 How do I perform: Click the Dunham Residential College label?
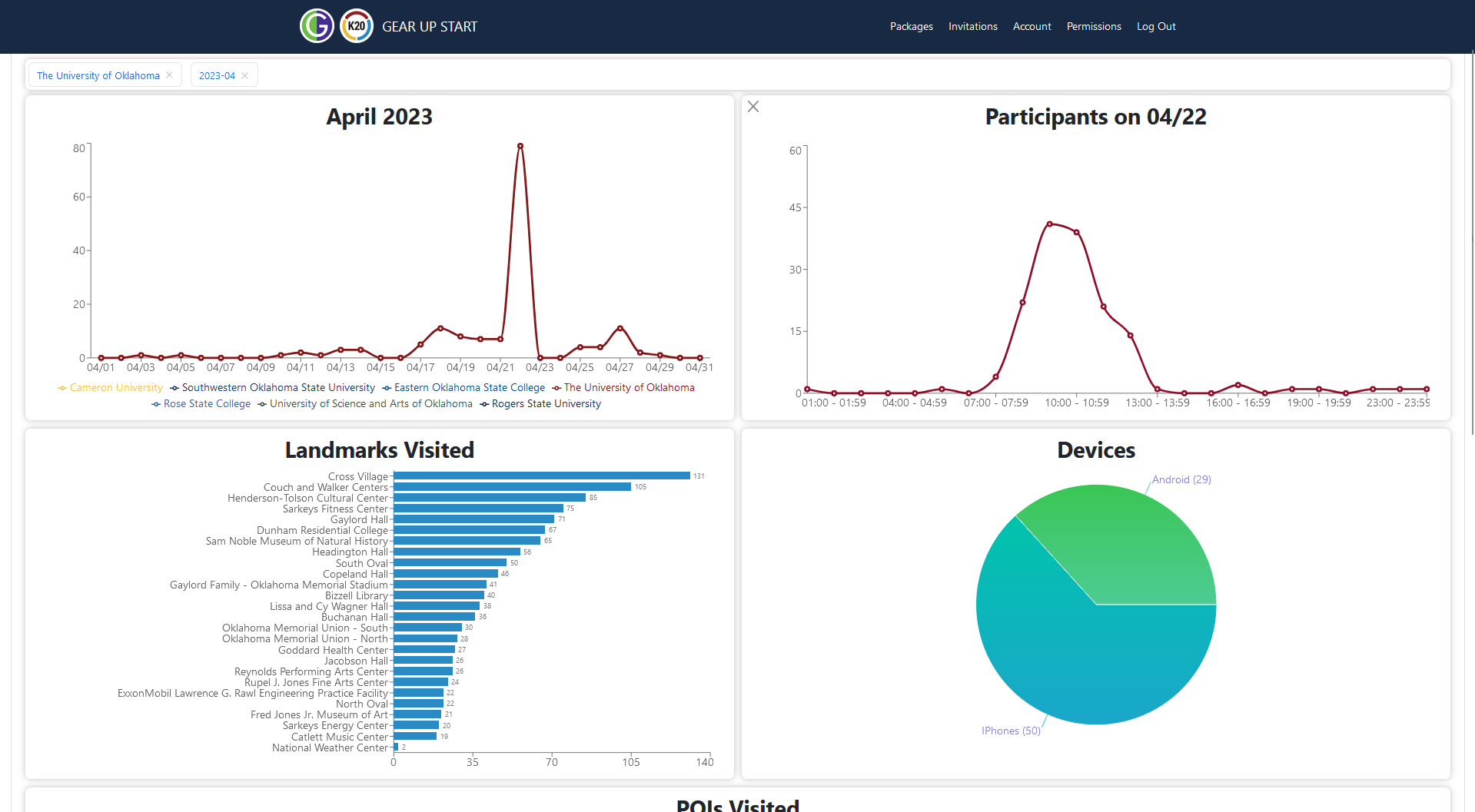click(x=322, y=530)
